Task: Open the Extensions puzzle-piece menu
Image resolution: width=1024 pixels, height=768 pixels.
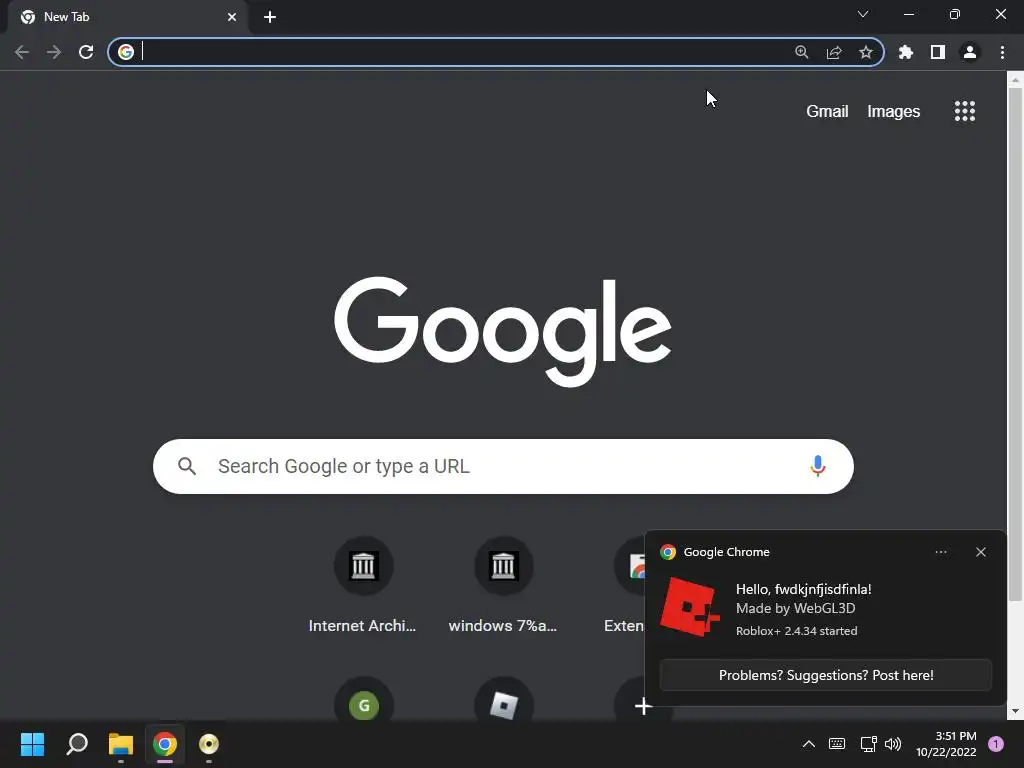Action: coord(906,52)
